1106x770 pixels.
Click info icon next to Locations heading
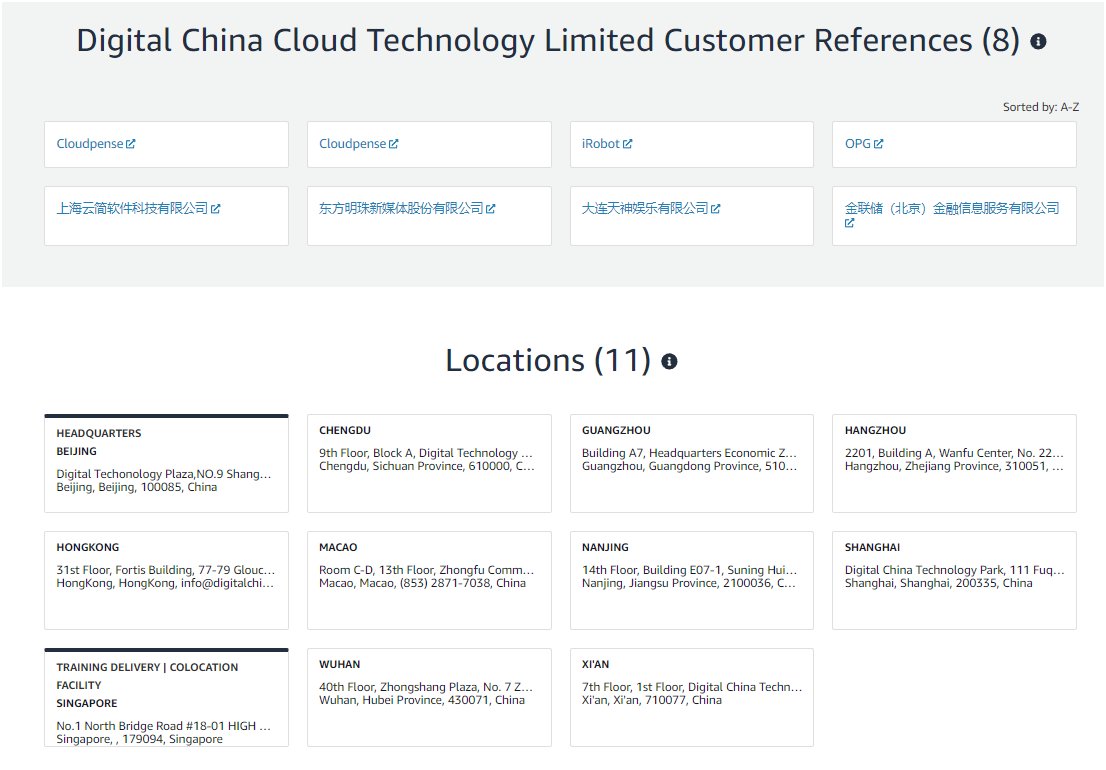tap(669, 362)
